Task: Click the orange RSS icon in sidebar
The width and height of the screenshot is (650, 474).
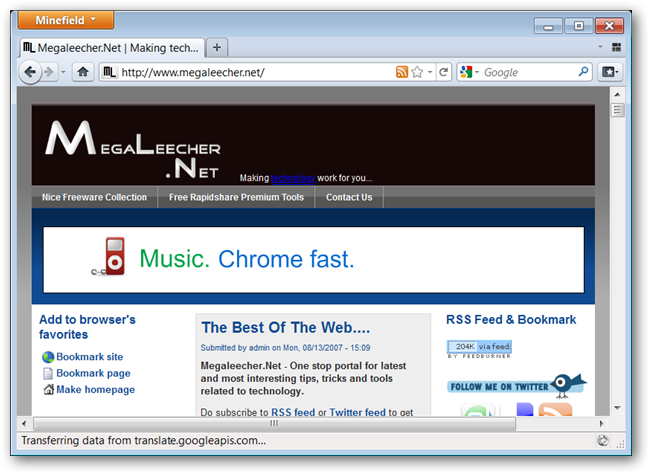Action: pyautogui.click(x=555, y=409)
